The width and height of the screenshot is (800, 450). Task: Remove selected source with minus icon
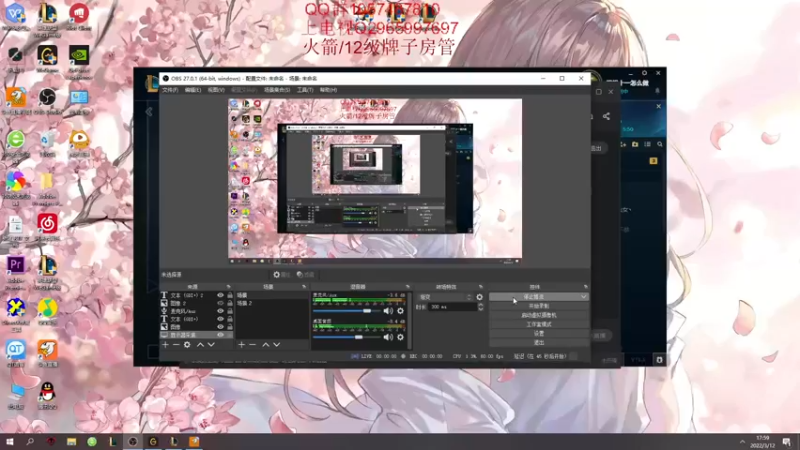(176, 345)
